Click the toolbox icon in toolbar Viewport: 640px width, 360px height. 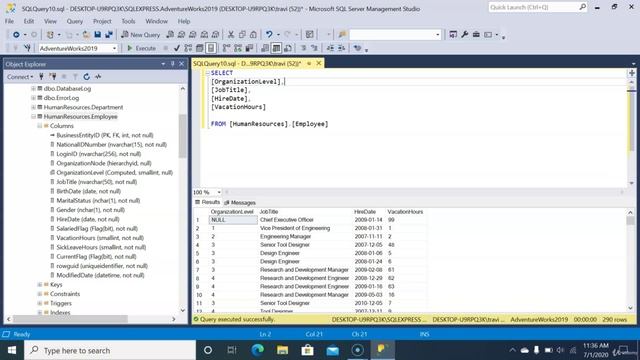click(x=476, y=35)
